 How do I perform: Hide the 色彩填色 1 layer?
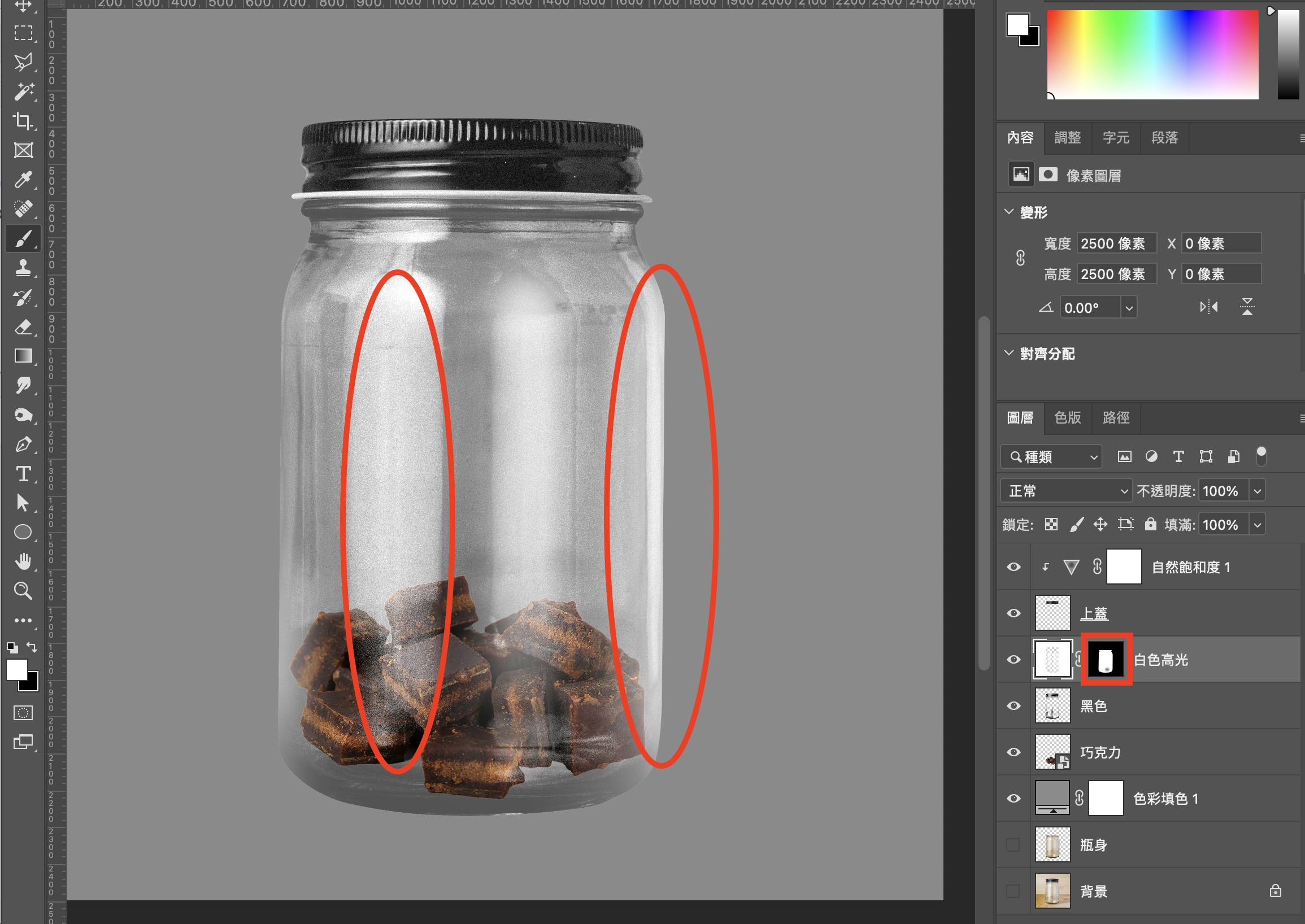[1013, 799]
